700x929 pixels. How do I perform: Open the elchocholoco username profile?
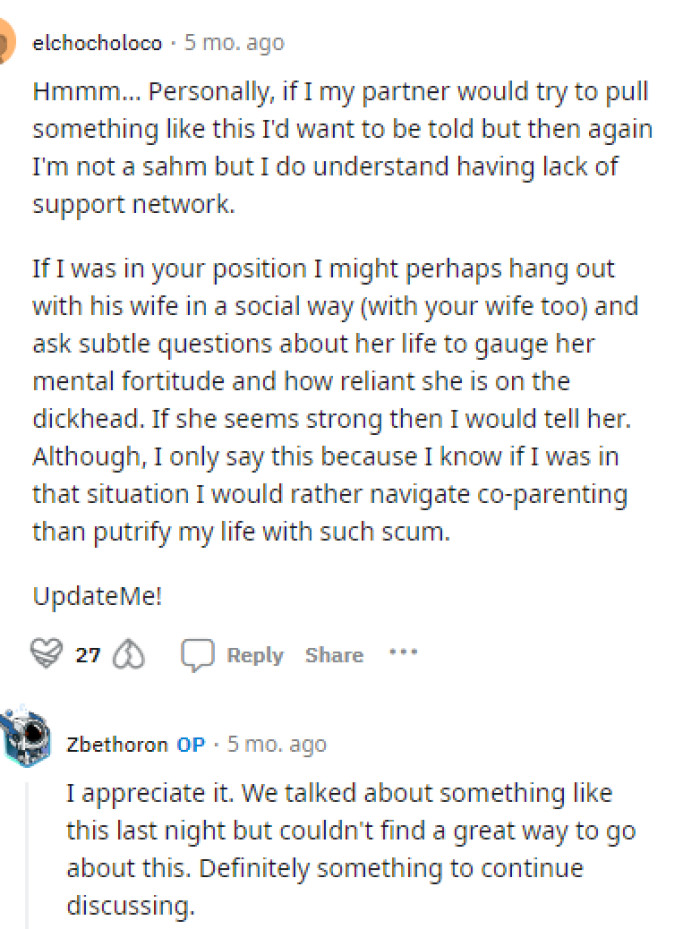tap(97, 43)
